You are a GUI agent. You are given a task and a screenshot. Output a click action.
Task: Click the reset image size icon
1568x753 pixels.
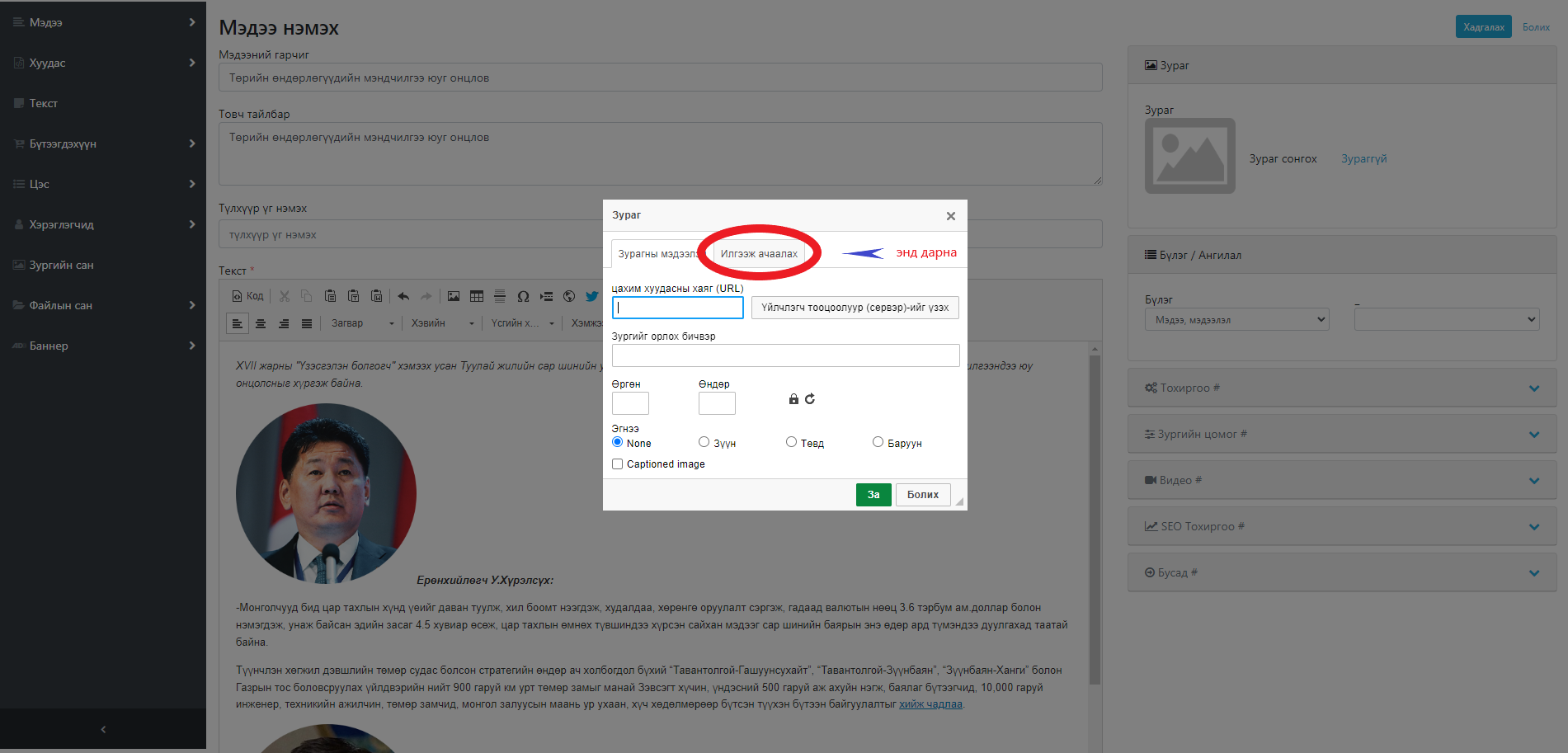[x=810, y=399]
